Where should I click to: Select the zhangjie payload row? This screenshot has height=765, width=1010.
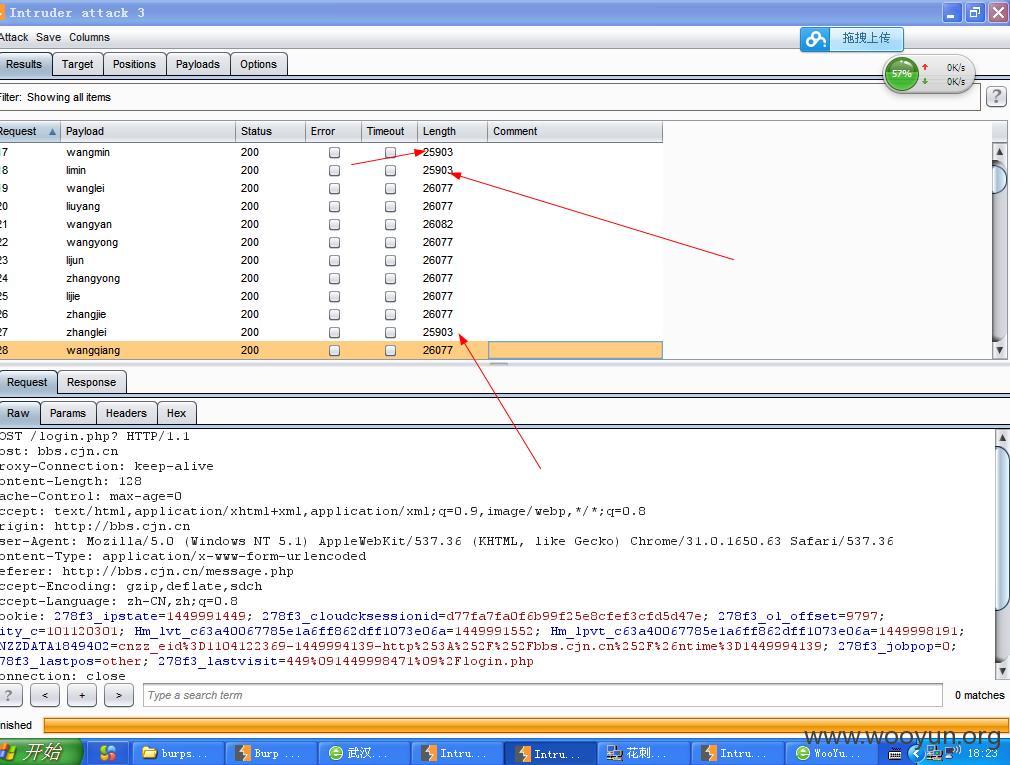[x=331, y=314]
